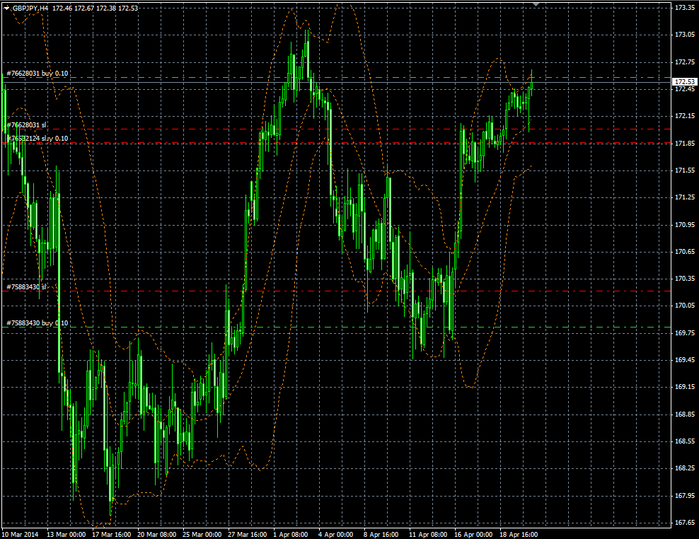Select the current price tag 172.53
Image resolution: width=699 pixels, height=539 pixels.
tap(685, 82)
